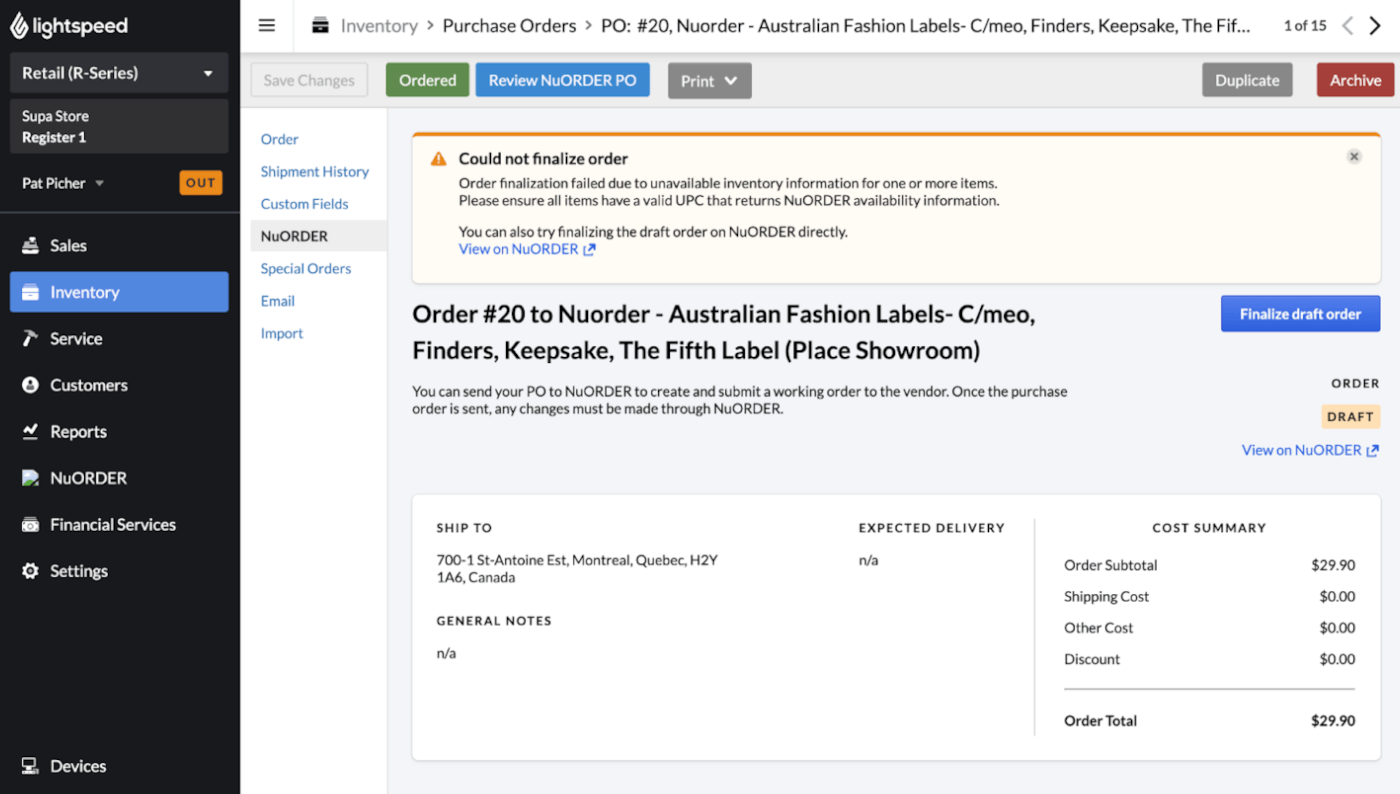This screenshot has width=1400, height=794.
Task: Click the Inventory box icon in sidebar
Action: pos(31,292)
